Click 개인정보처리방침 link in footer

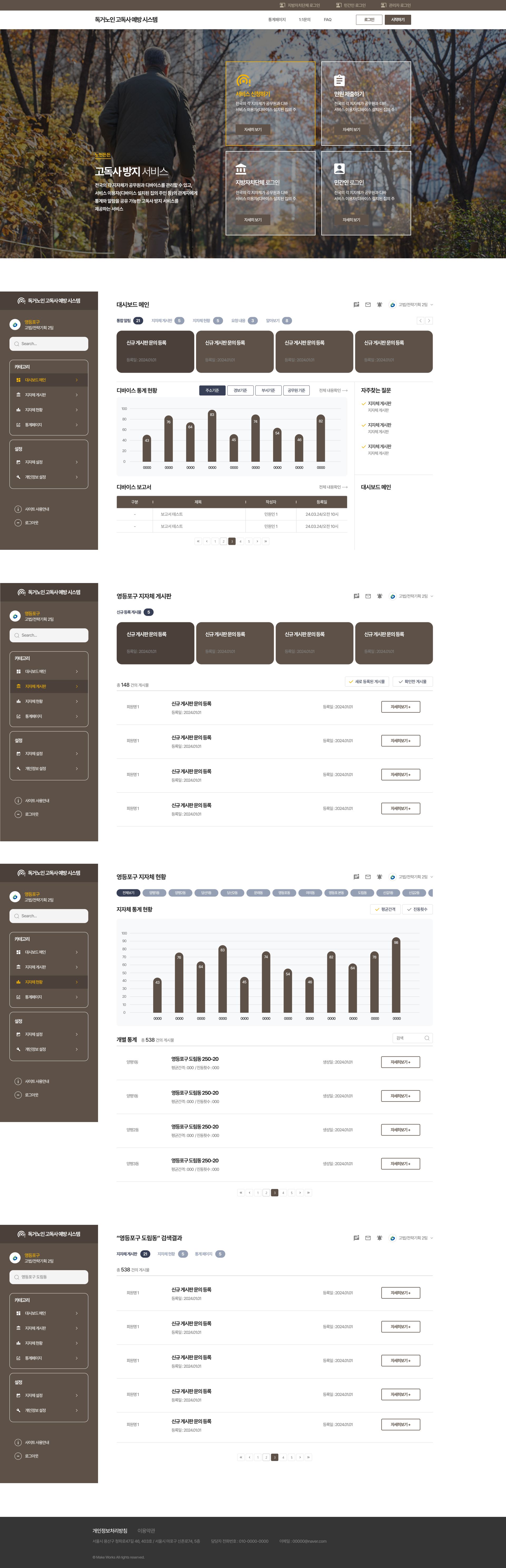click(x=110, y=1530)
